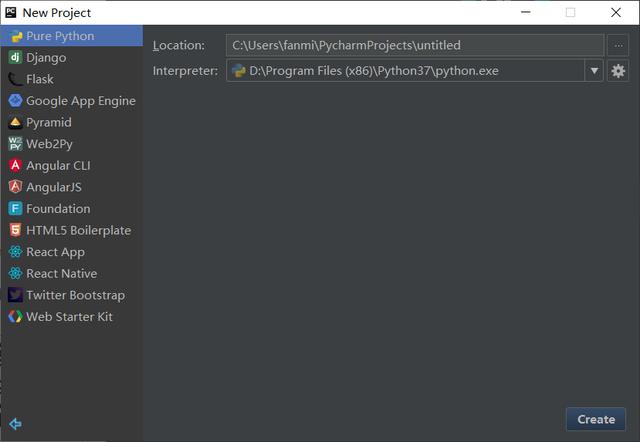Click the Web2Py icon
This screenshot has width=640, height=442.
coord(15,144)
